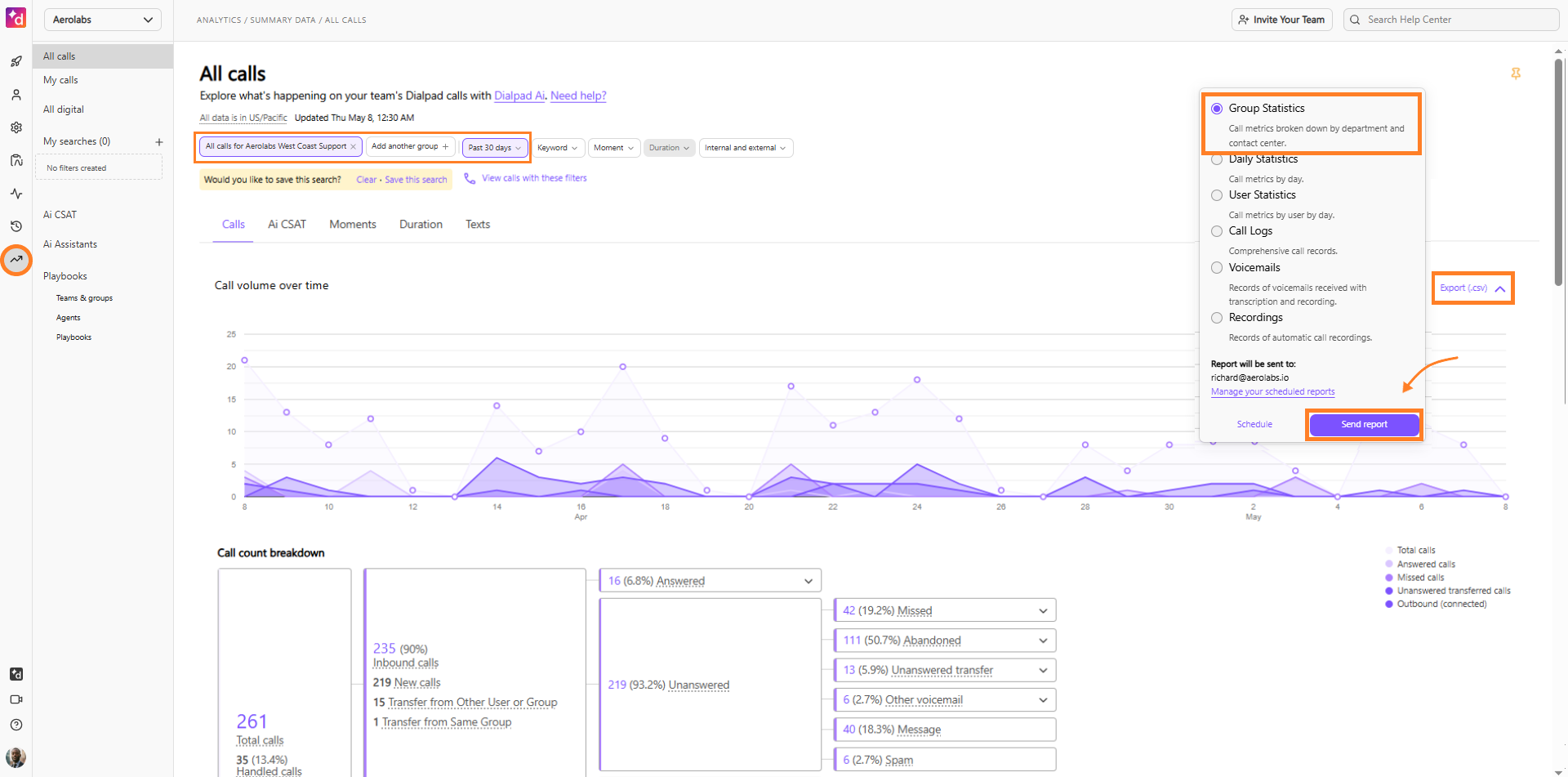
Task: Switch to the Moments tab
Action: [x=353, y=225]
